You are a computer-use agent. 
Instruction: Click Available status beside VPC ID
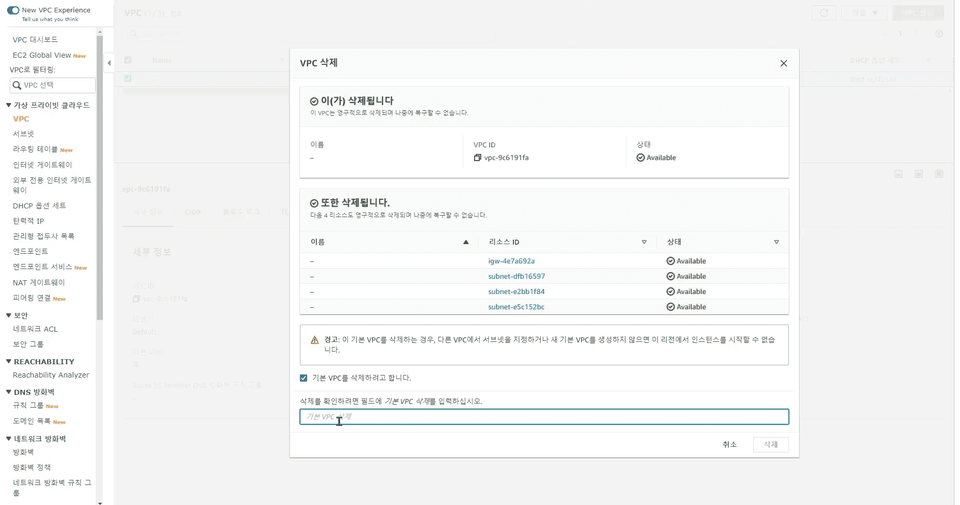point(656,158)
